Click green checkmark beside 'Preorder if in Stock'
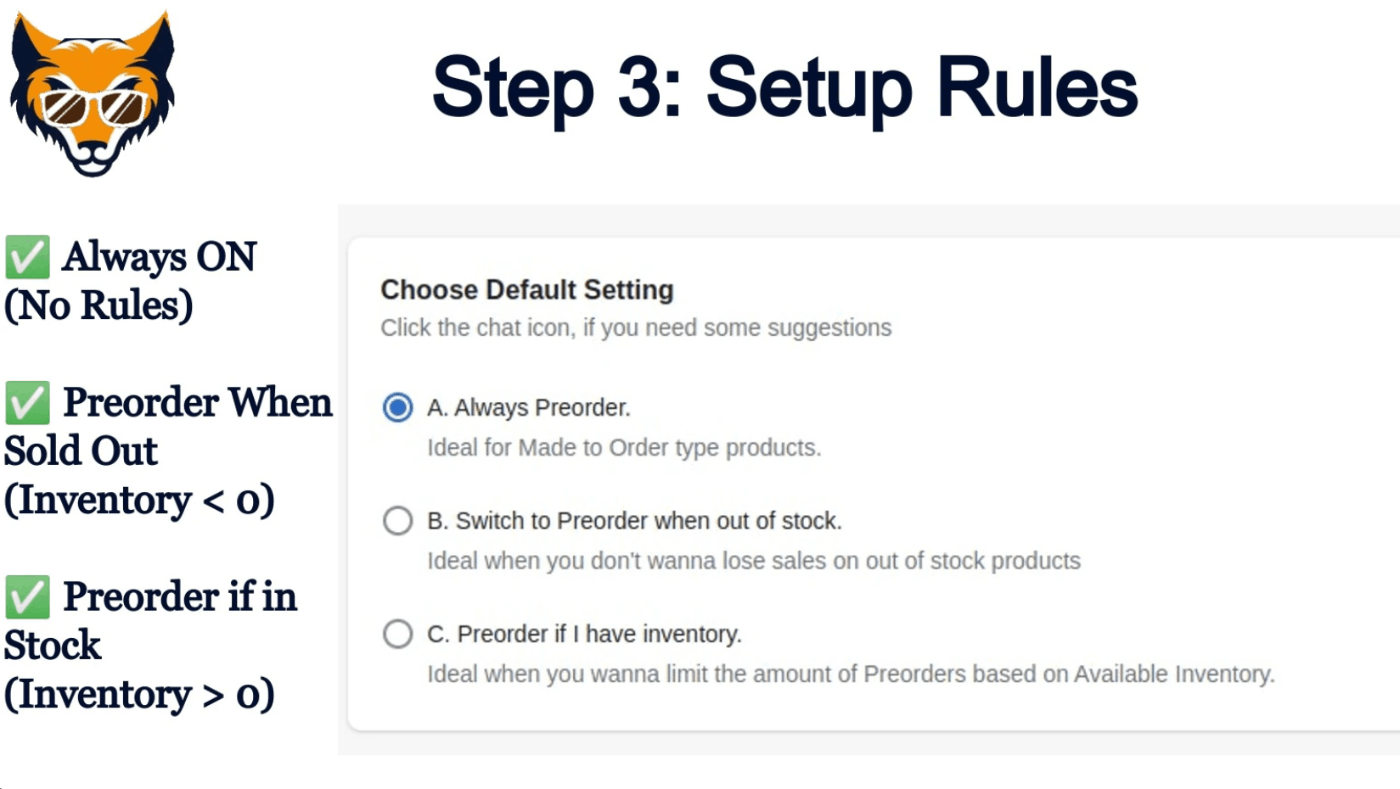The image size is (1400, 789). click(x=27, y=598)
